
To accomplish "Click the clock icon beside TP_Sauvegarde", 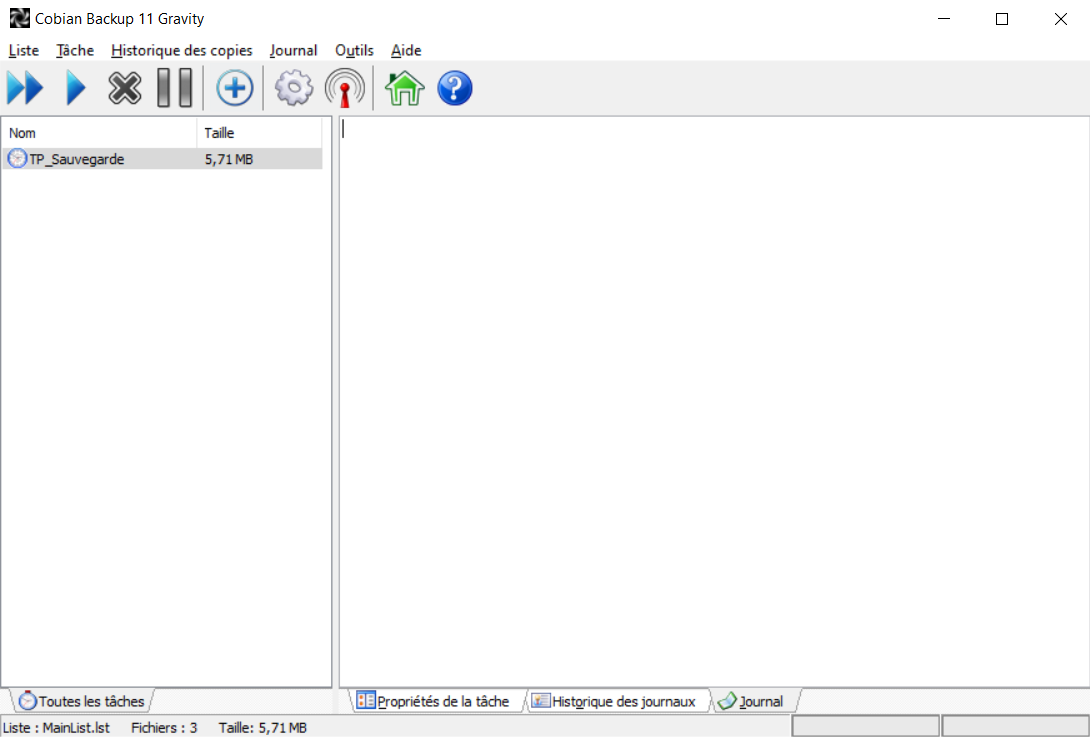I will pyautogui.click(x=17, y=159).
